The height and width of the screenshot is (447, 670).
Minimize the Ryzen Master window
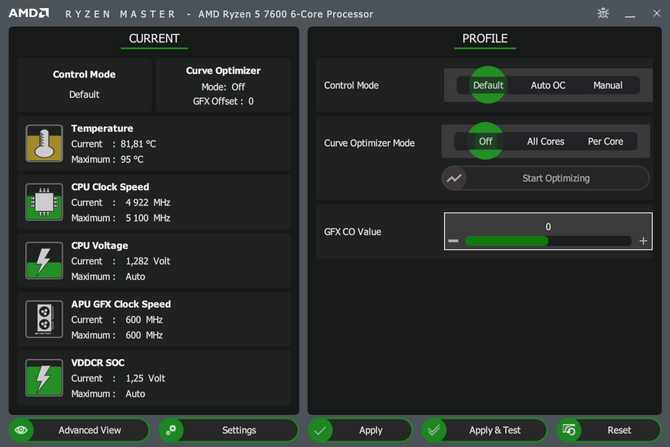point(629,16)
